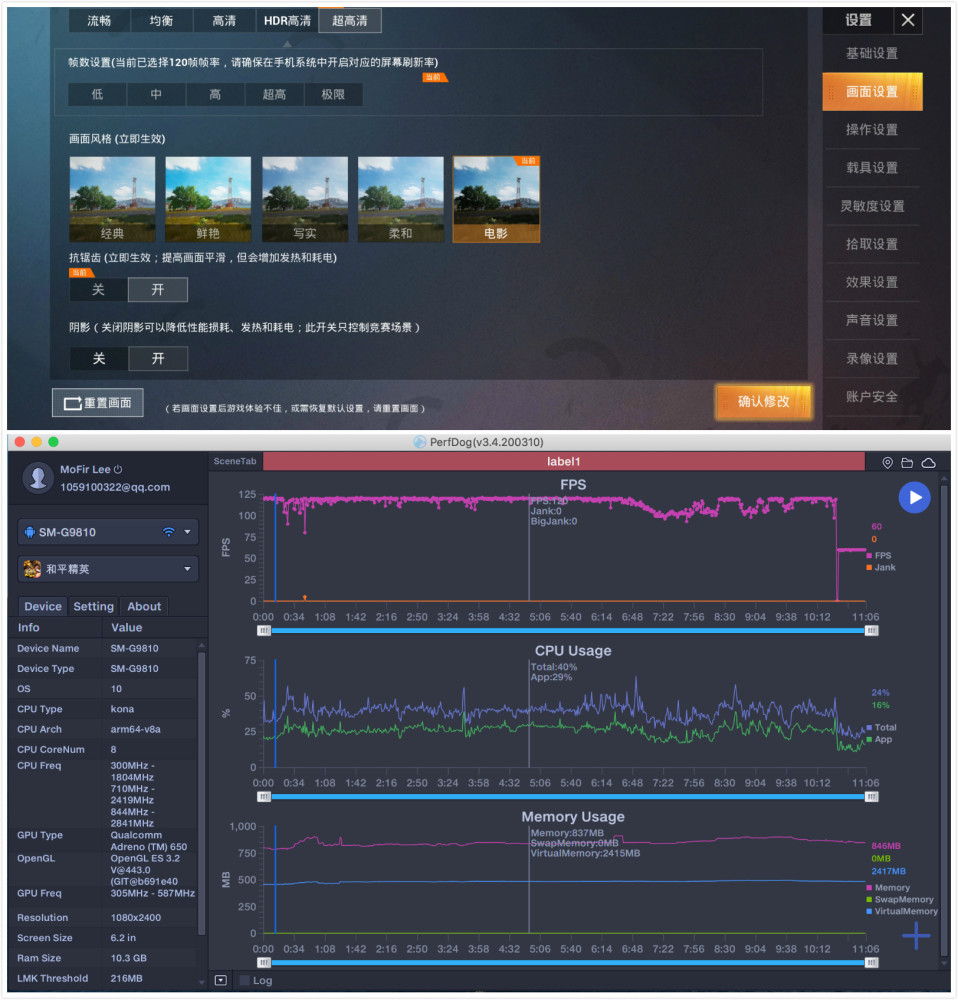Open 画面设置 in settings sidebar
The width and height of the screenshot is (958, 1000).
tap(872, 91)
